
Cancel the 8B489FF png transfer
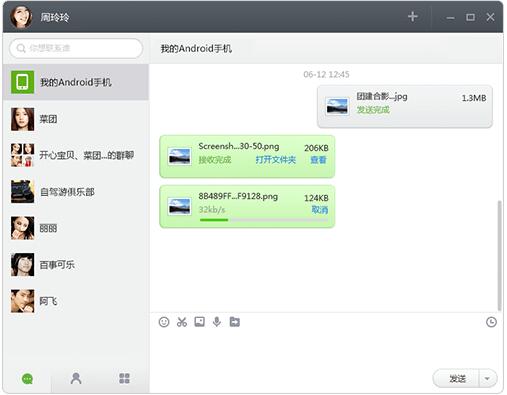(320, 210)
